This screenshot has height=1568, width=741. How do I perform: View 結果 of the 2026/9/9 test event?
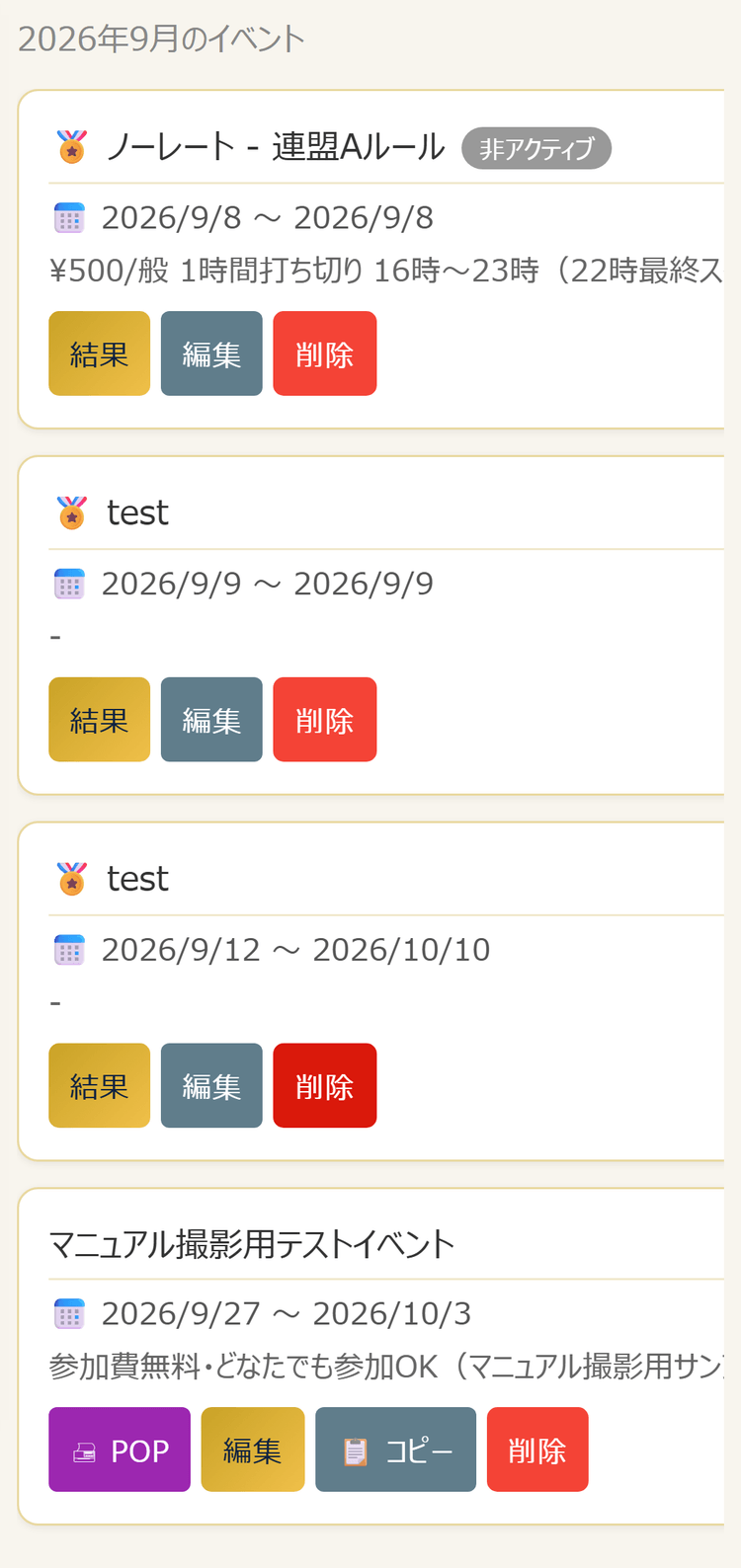click(99, 720)
